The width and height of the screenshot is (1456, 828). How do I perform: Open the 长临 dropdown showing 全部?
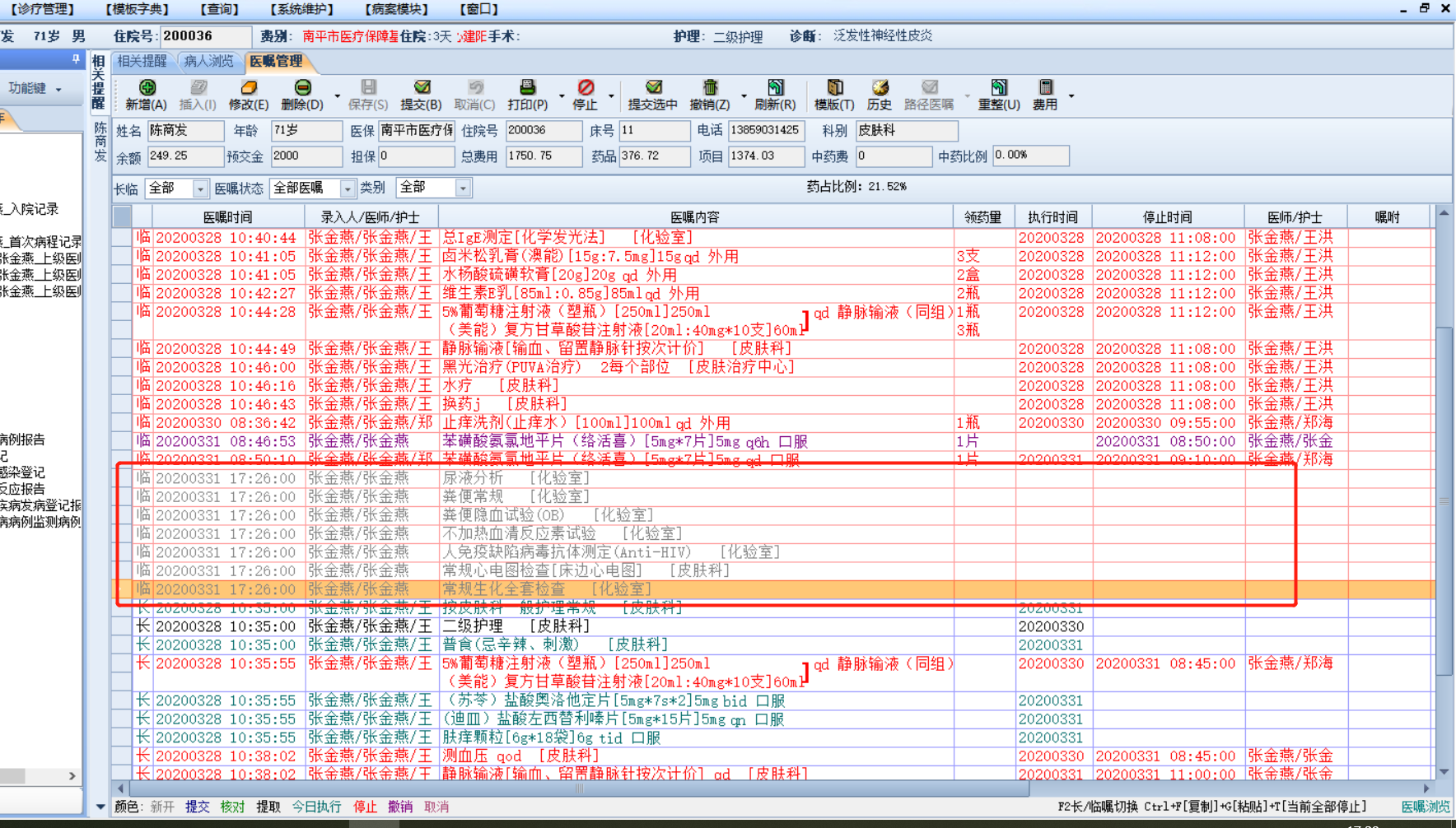(200, 188)
